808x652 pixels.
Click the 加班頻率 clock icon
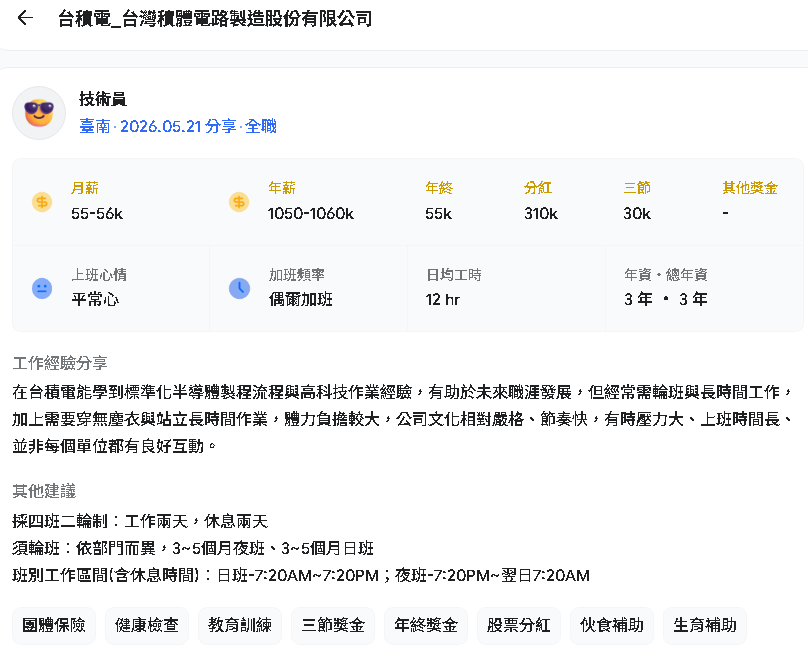pos(239,288)
